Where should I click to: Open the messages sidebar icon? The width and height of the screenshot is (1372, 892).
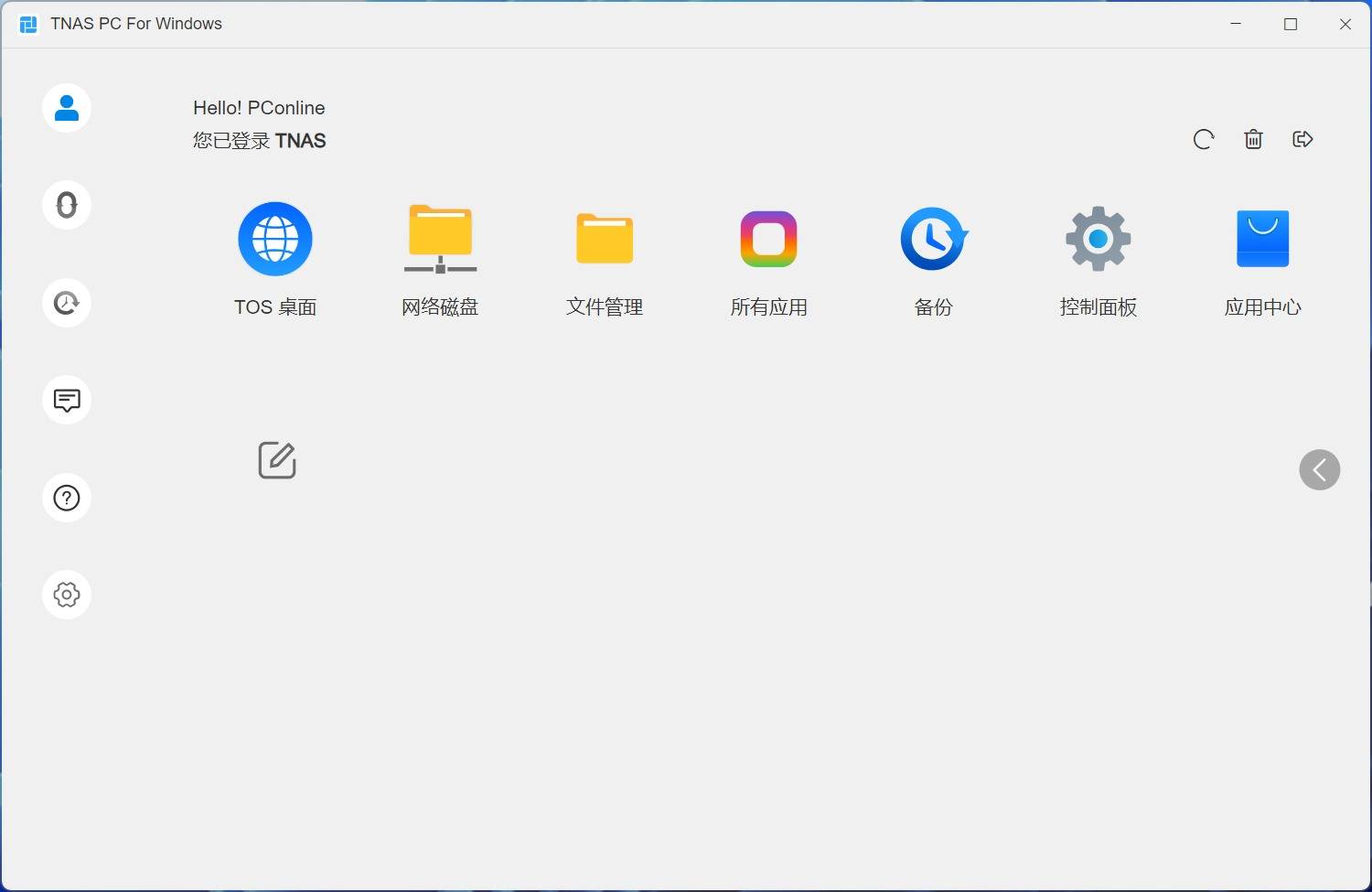67,400
